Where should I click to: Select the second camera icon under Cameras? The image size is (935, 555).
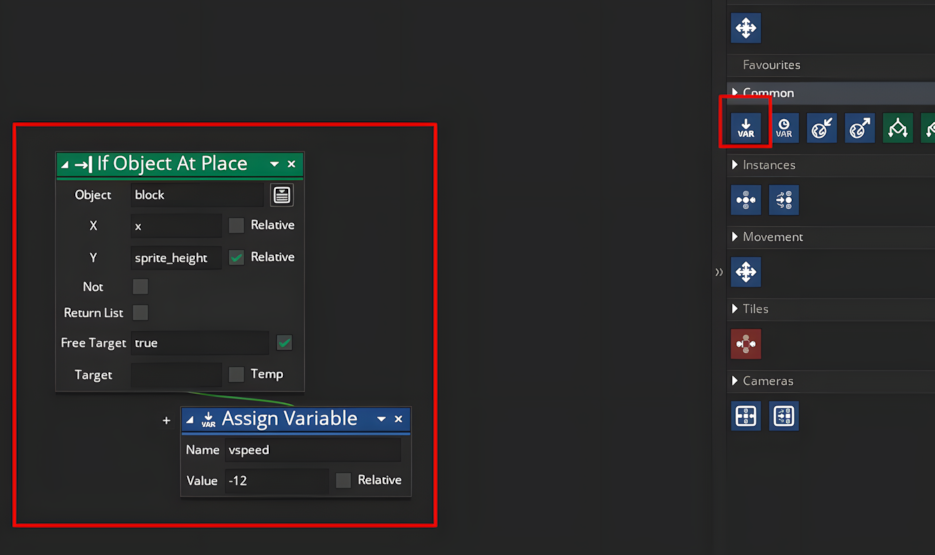pyautogui.click(x=784, y=416)
